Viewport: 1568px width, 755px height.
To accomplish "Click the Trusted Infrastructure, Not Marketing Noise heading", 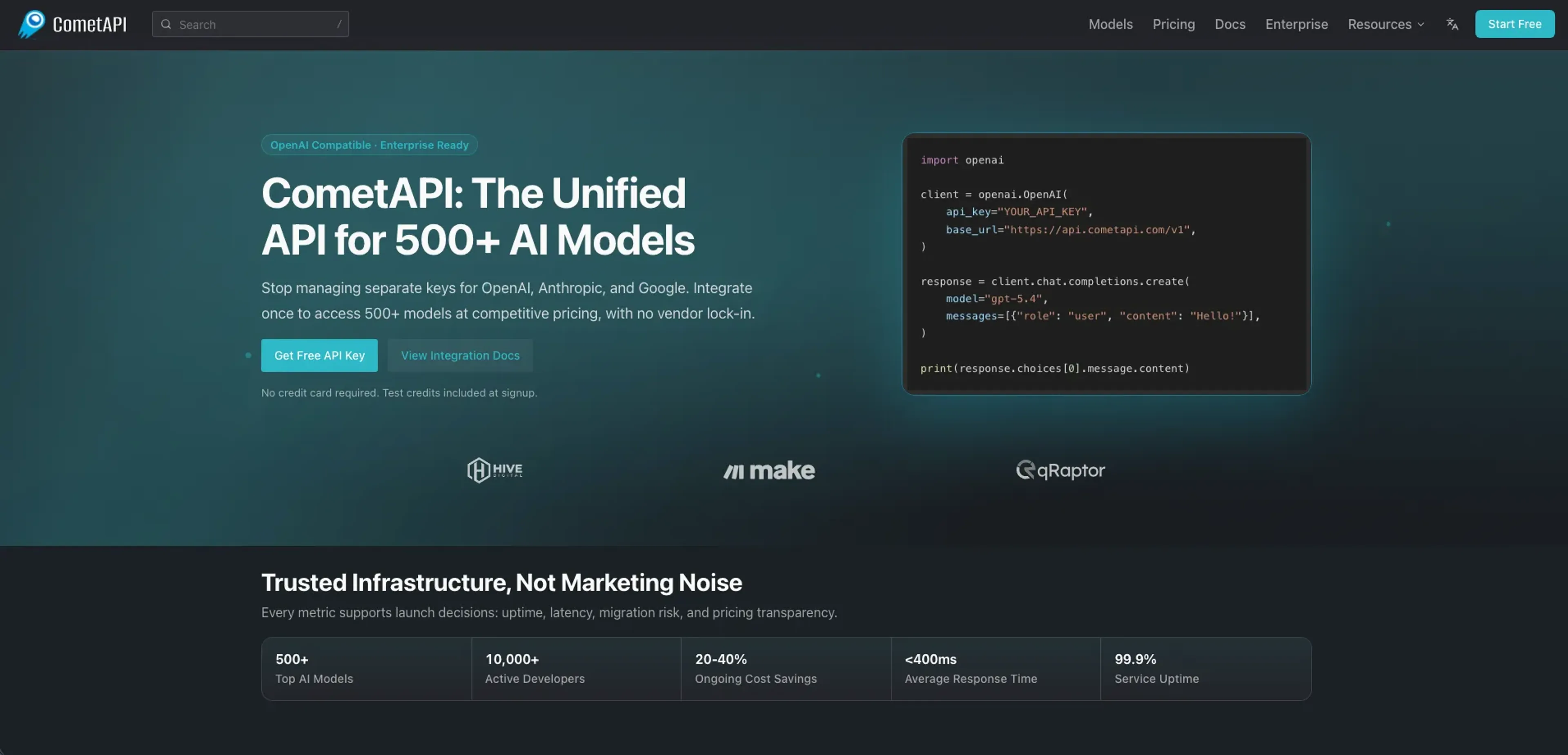I will point(501,583).
